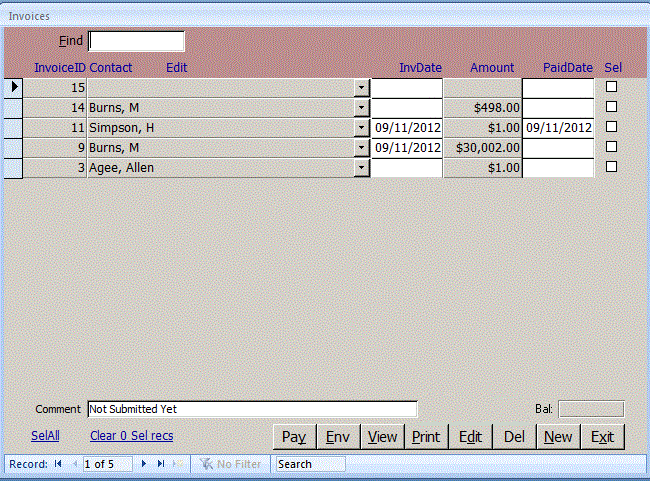Screen dimensions: 650x481
Task: Click the record navigation Search box
Action: [x=311, y=464]
